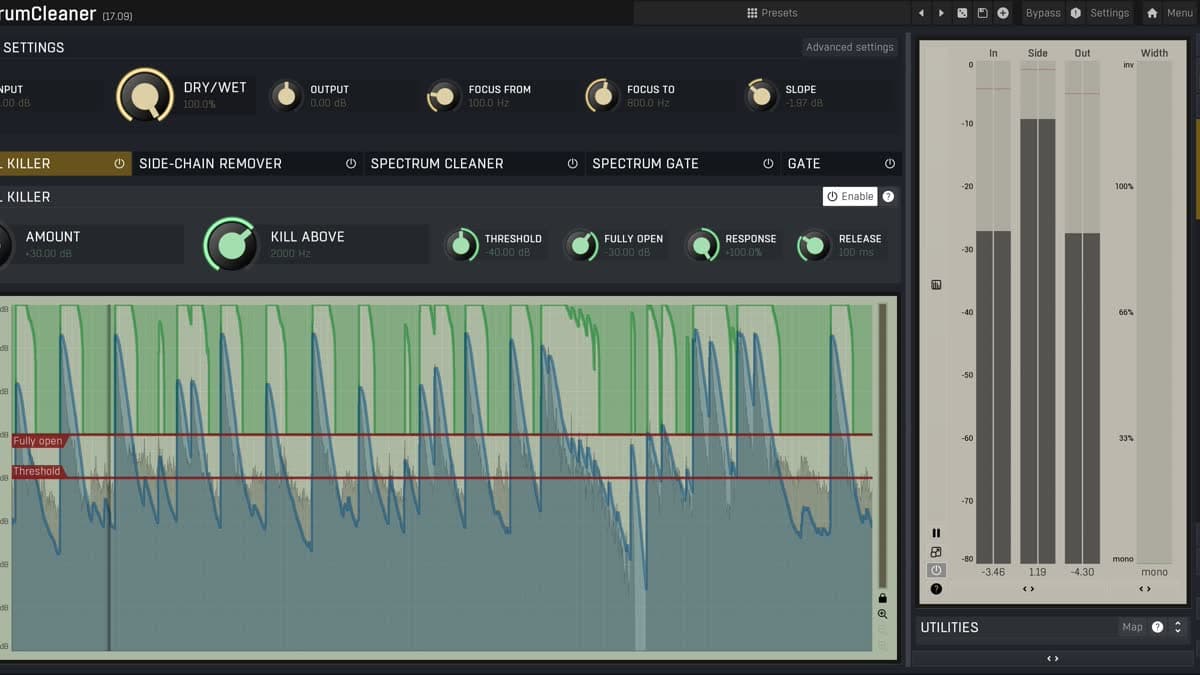The height and width of the screenshot is (675, 1200).
Task: Click the SLOPE knob
Action: (x=761, y=95)
